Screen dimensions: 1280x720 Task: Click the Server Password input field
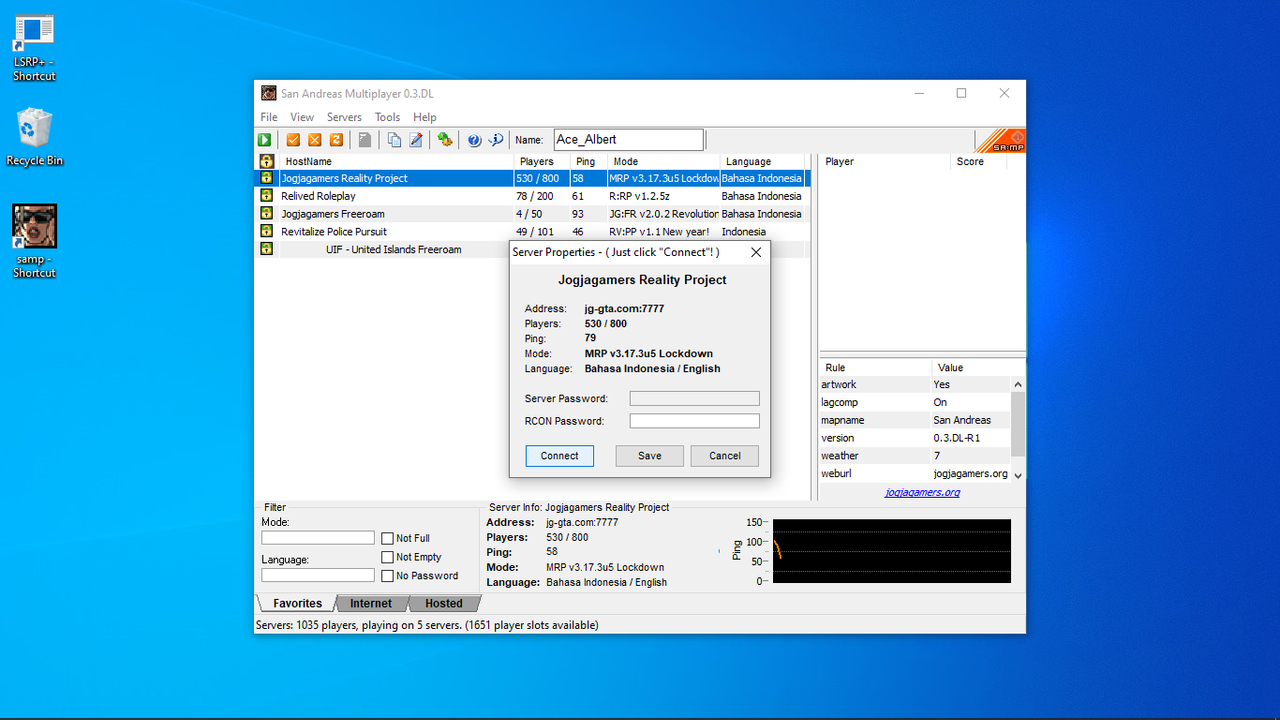coord(694,398)
